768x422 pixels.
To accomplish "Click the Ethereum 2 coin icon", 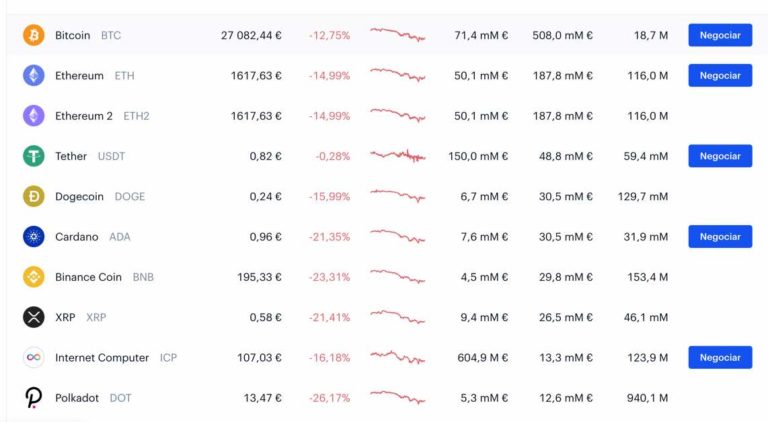I will pyautogui.click(x=34, y=116).
